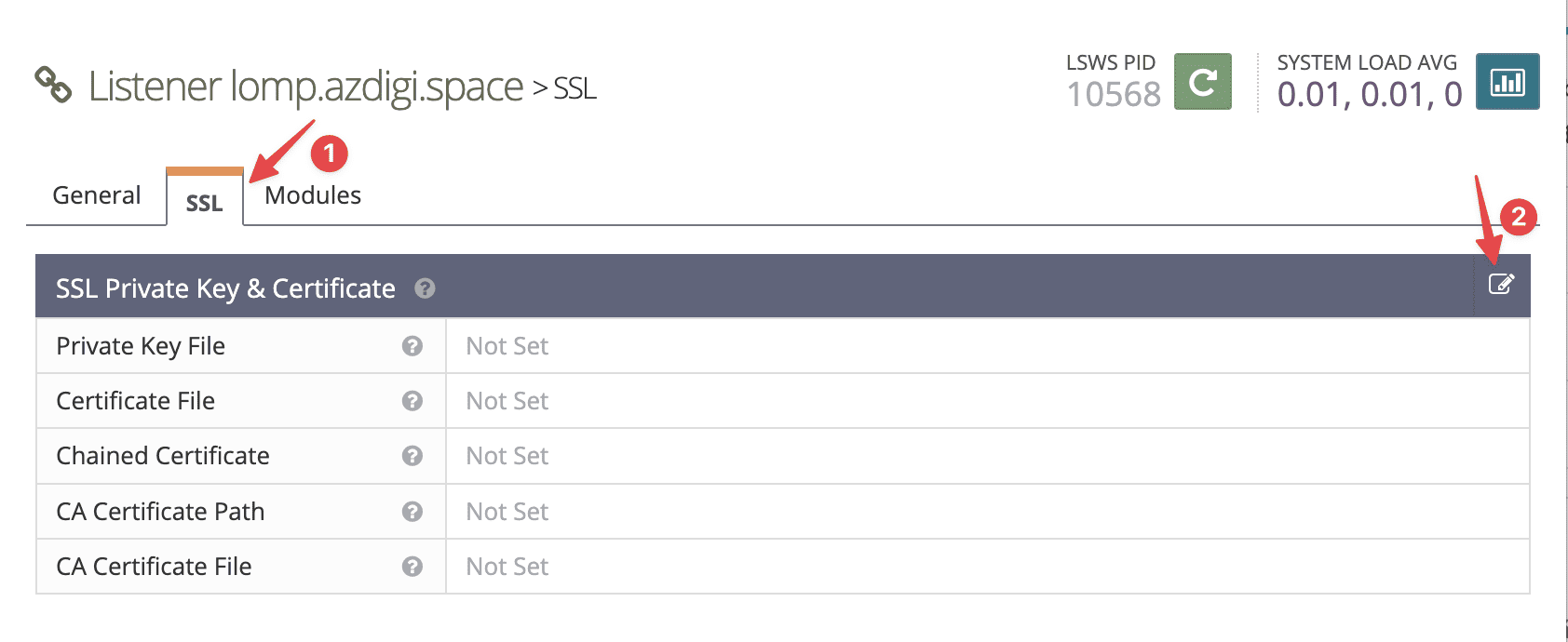The image size is (1568, 642).
Task: Click the Certificate File Not Set value
Action: (x=507, y=401)
